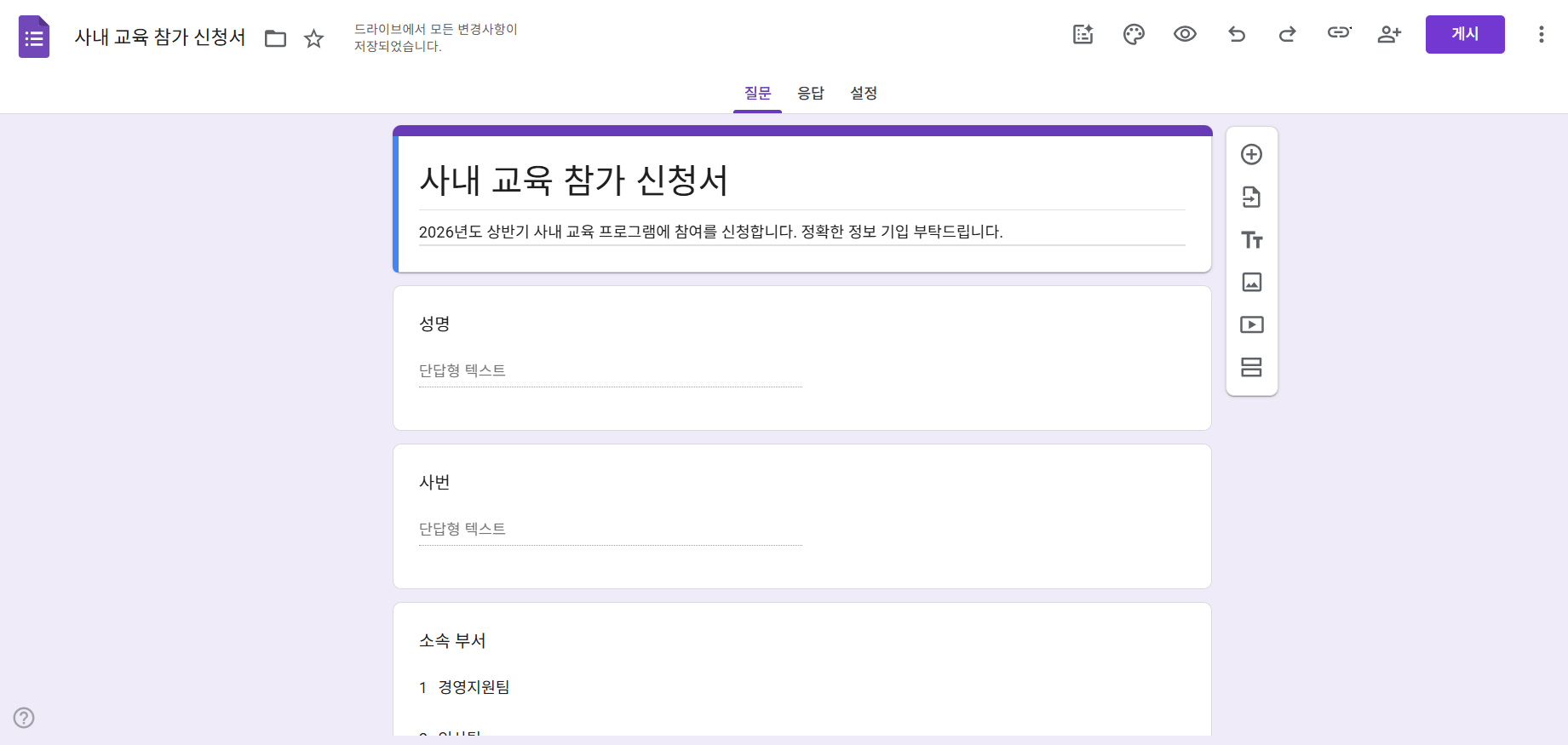
Task: Add title and description block
Action: 1251,240
